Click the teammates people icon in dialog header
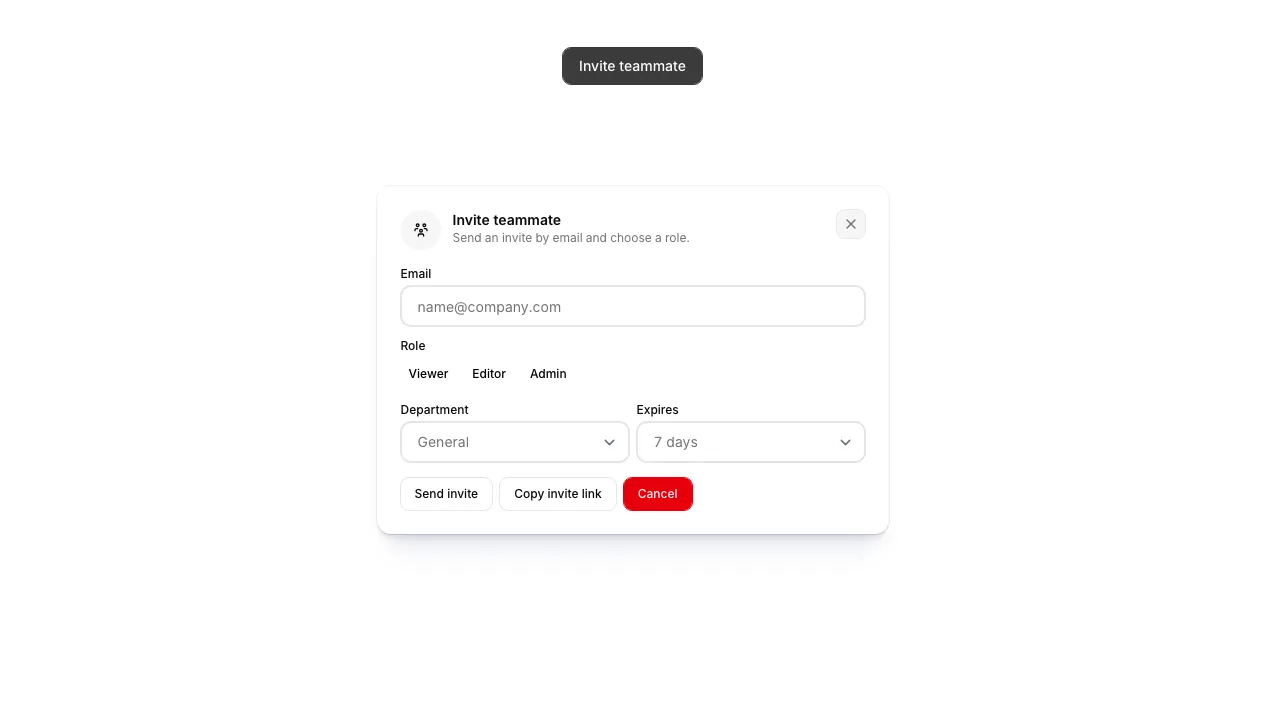1280x720 pixels. 421,230
